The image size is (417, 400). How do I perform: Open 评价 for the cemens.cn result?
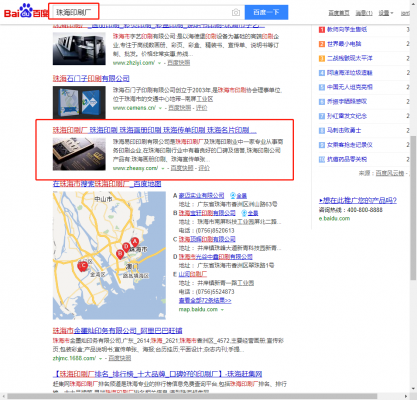[201, 108]
